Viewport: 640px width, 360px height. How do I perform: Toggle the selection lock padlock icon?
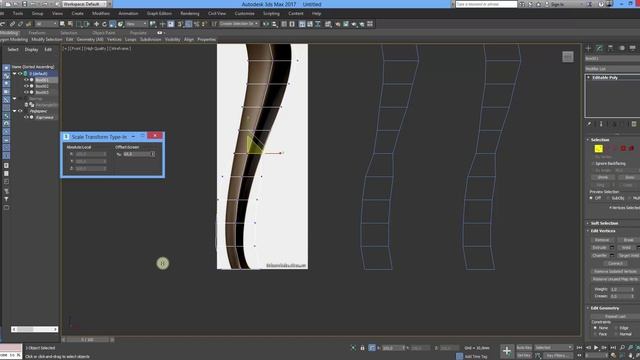click(x=362, y=348)
